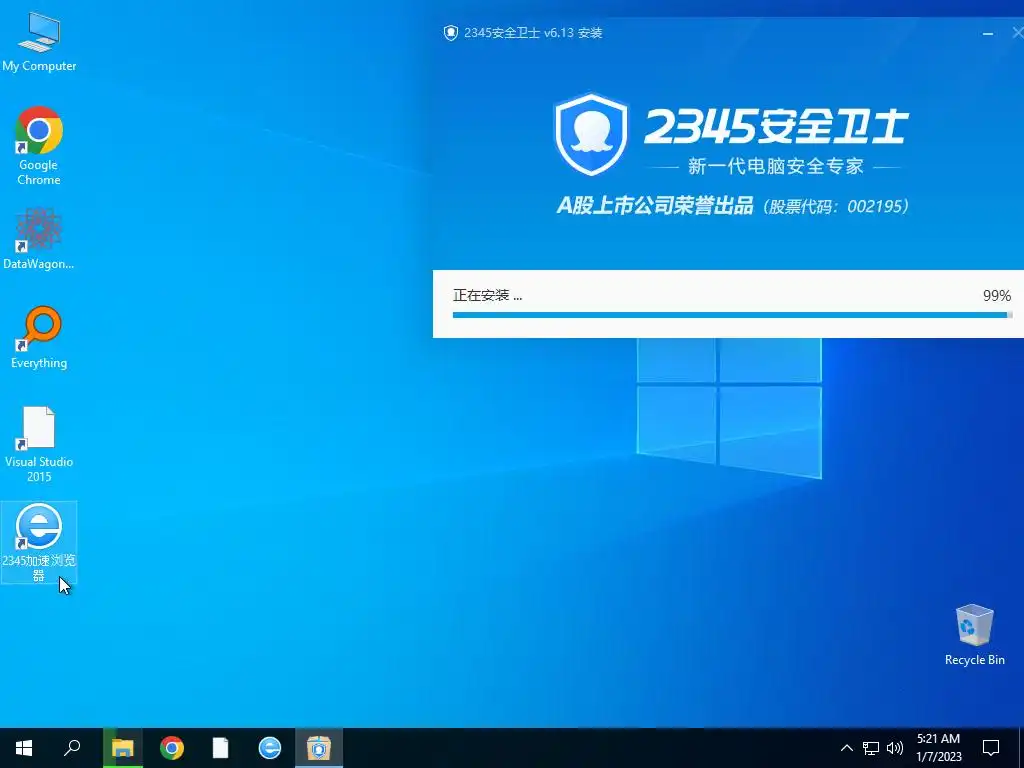Image resolution: width=1024 pixels, height=768 pixels.
Task: Click the shield icon in installer title bar
Action: (x=450, y=33)
